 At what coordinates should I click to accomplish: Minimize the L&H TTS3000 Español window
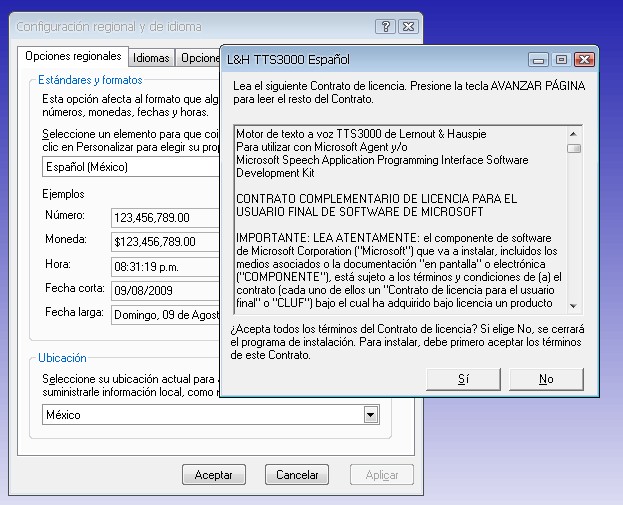pos(538,60)
